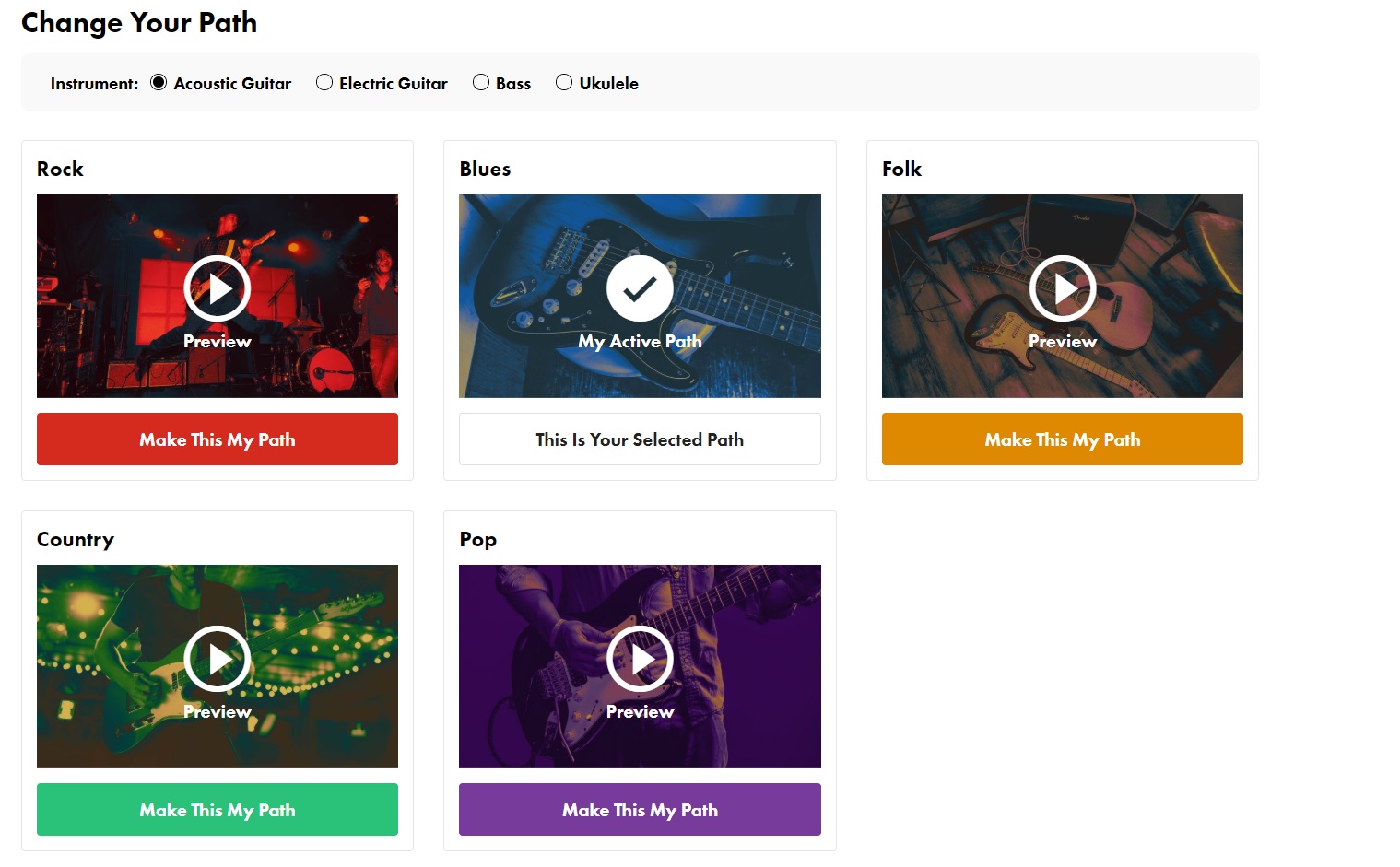Click the Country card heading
The height and width of the screenshot is (867, 1400).
(76, 540)
